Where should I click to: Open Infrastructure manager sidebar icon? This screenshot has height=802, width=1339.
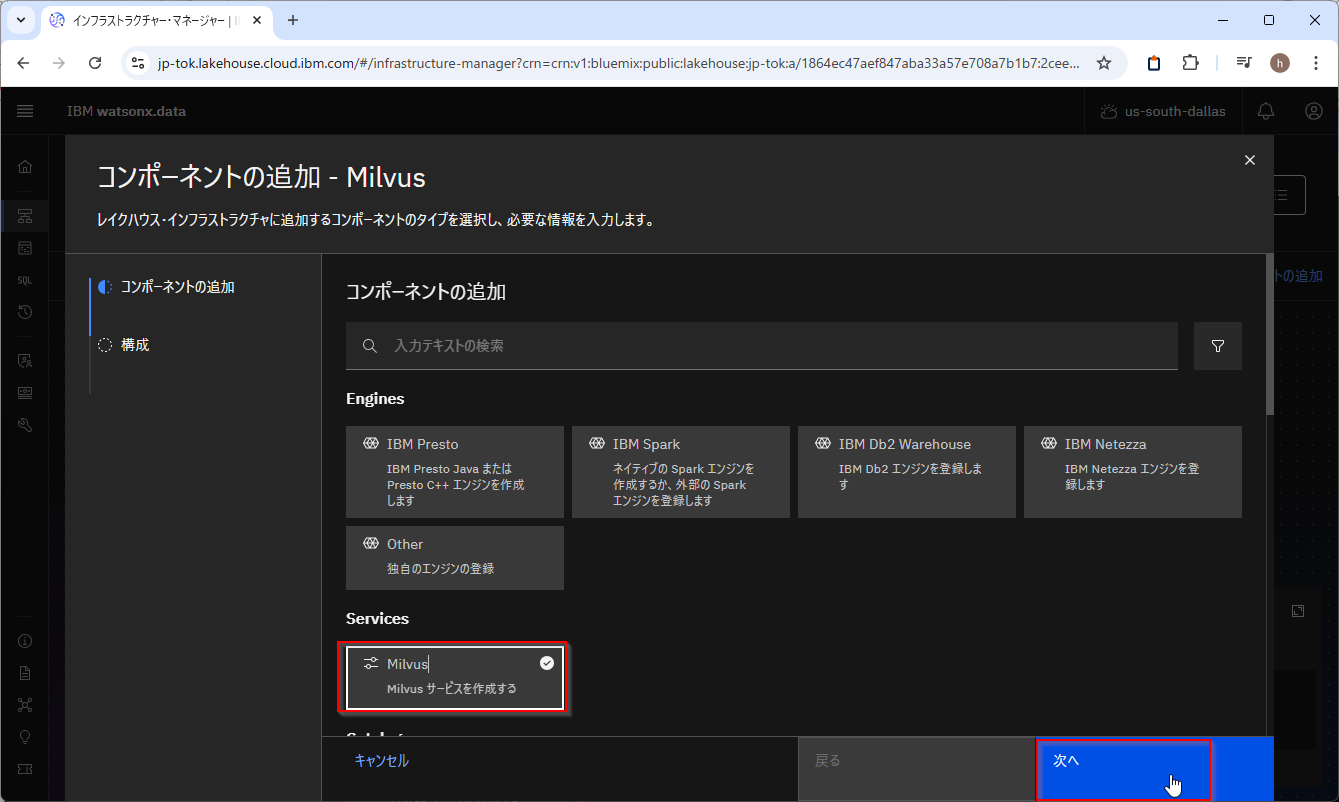point(25,216)
